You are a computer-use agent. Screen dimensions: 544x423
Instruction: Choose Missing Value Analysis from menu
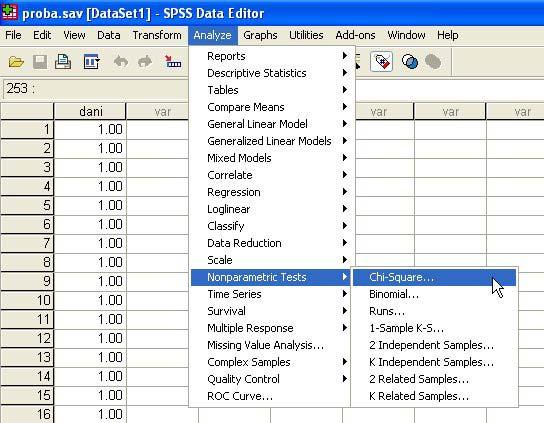click(x=270, y=345)
